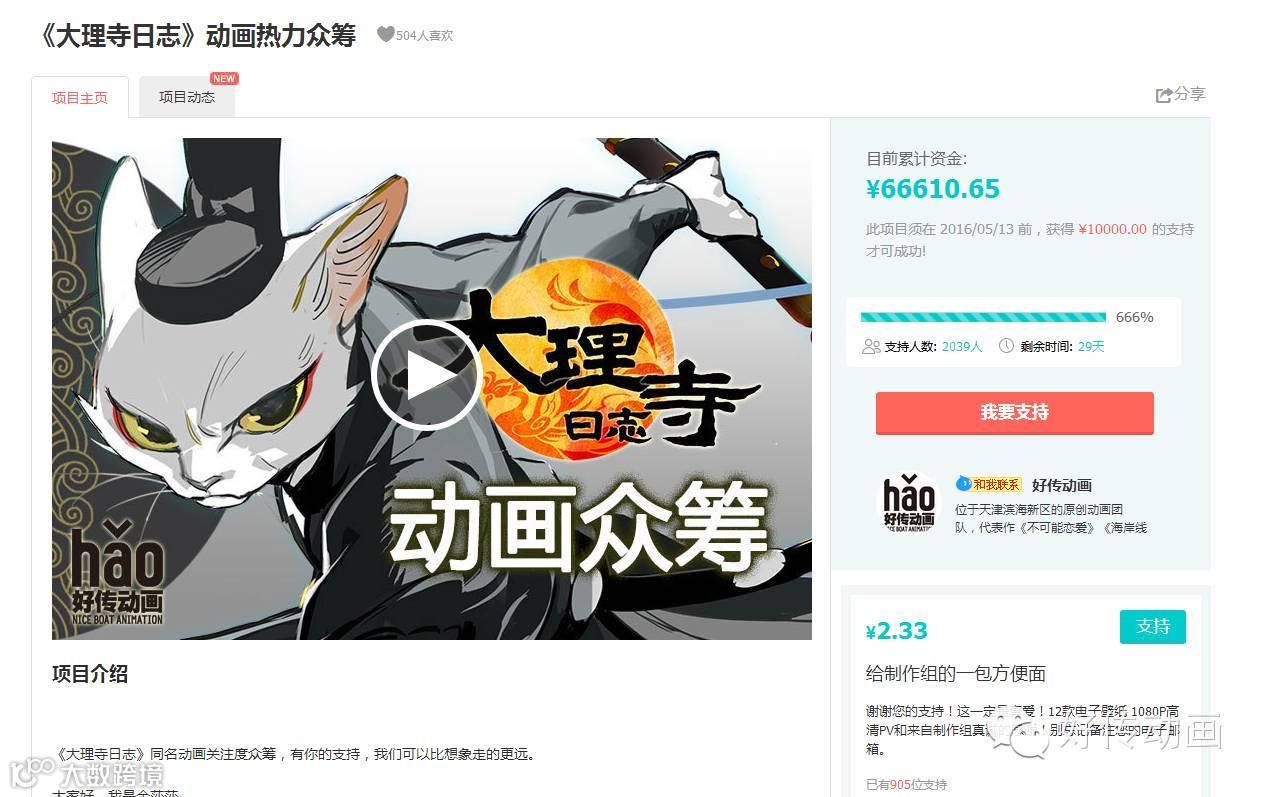Select the 项目主页 tab

(x=80, y=98)
